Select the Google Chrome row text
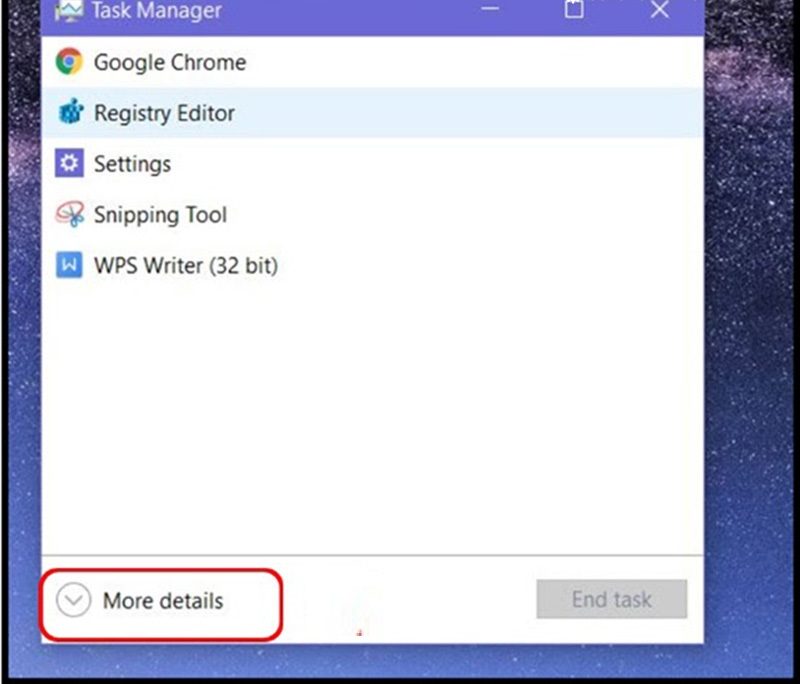This screenshot has height=684, width=800. (x=170, y=63)
